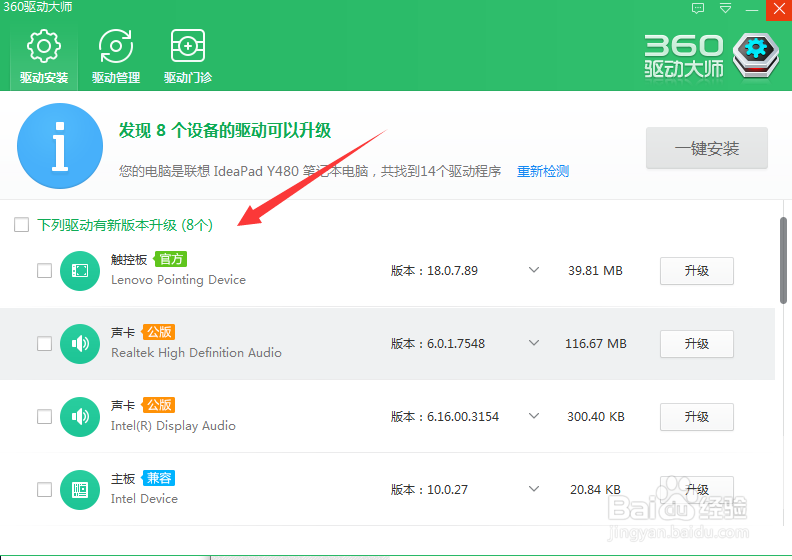The image size is (792, 560).
Task: Close the 360驱动大师 window
Action: tap(779, 10)
